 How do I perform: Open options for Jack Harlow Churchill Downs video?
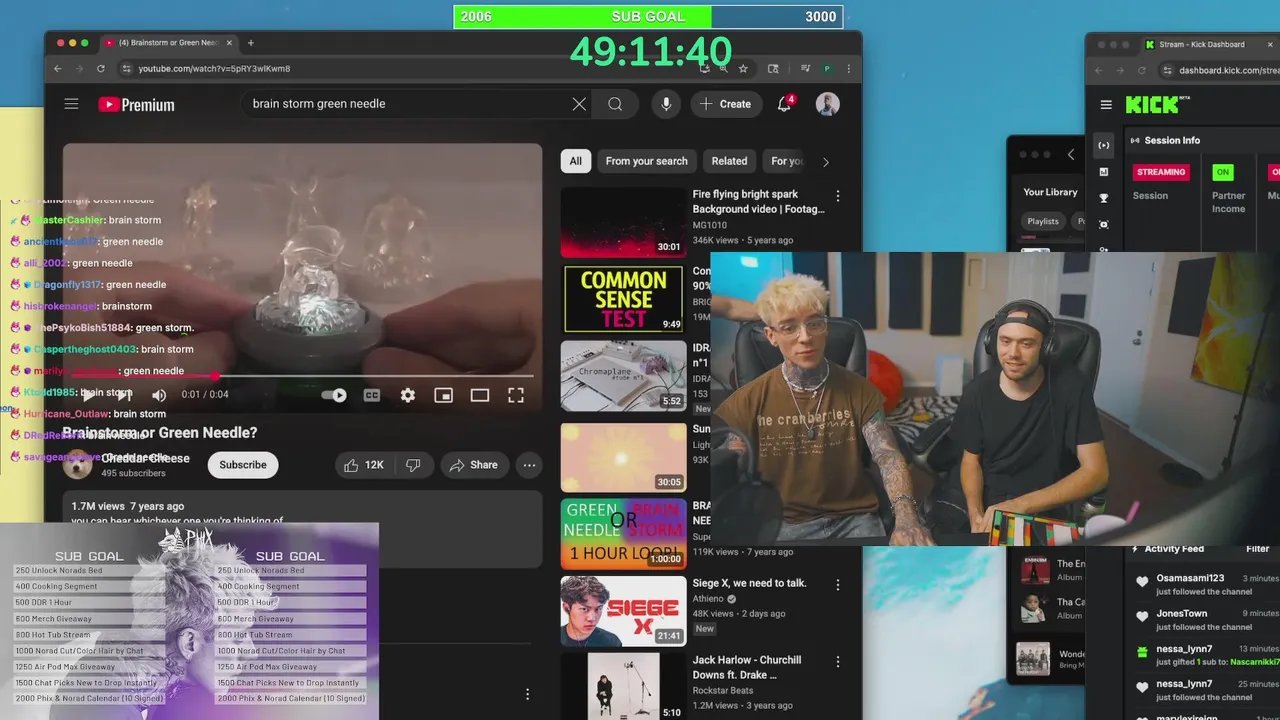tap(838, 661)
